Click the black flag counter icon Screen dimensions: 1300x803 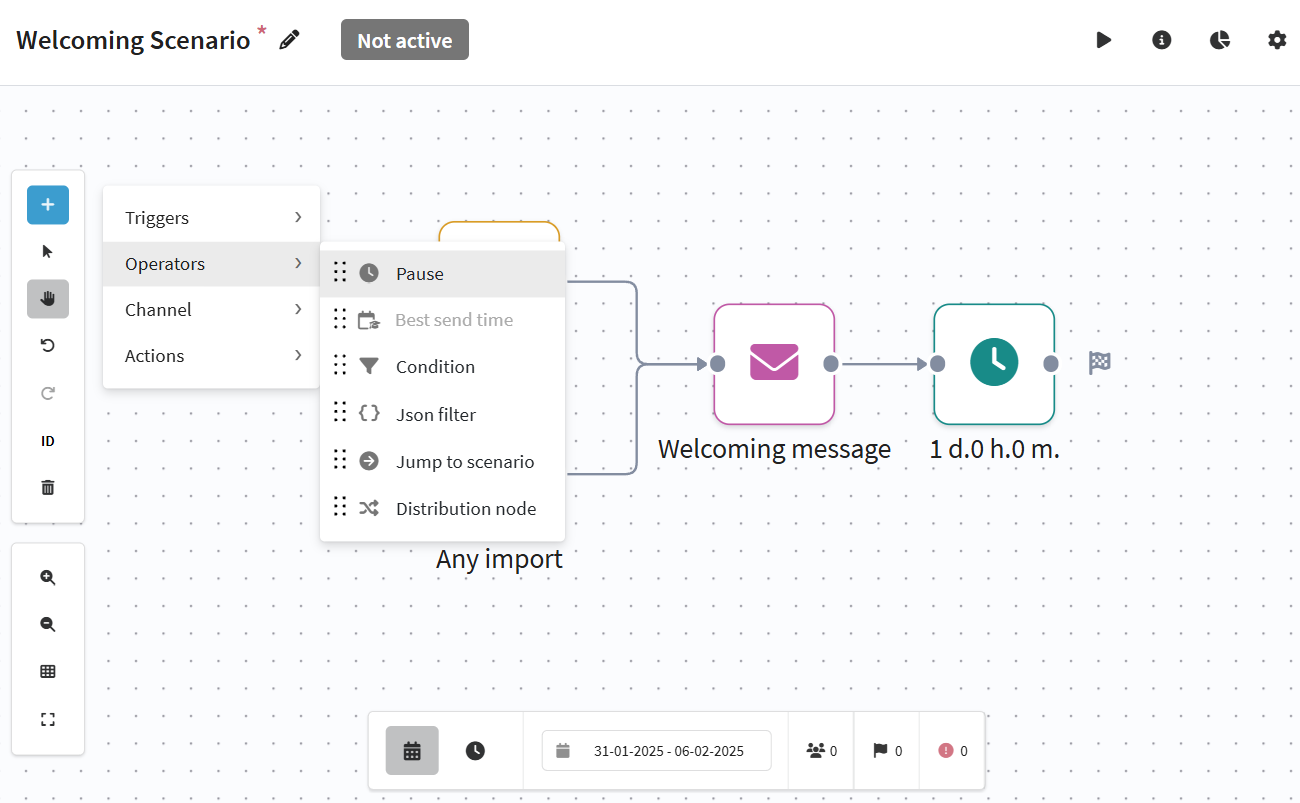coord(880,750)
